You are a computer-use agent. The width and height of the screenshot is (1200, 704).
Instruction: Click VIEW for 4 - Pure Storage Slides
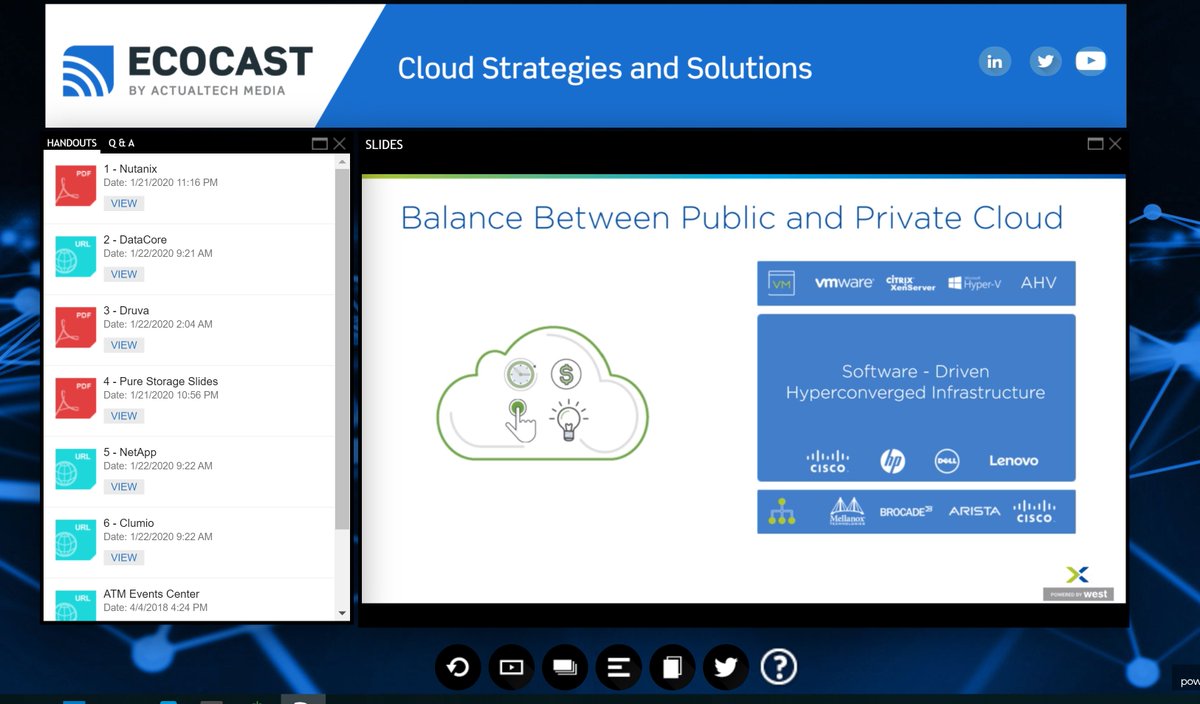(x=124, y=416)
